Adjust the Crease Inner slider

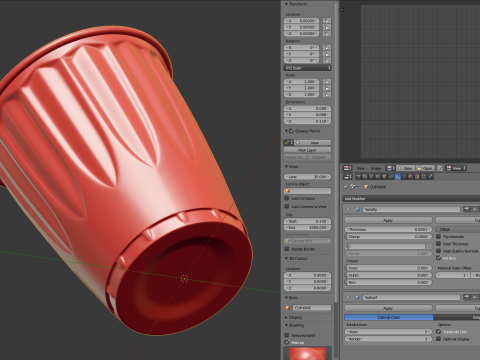coord(388,268)
